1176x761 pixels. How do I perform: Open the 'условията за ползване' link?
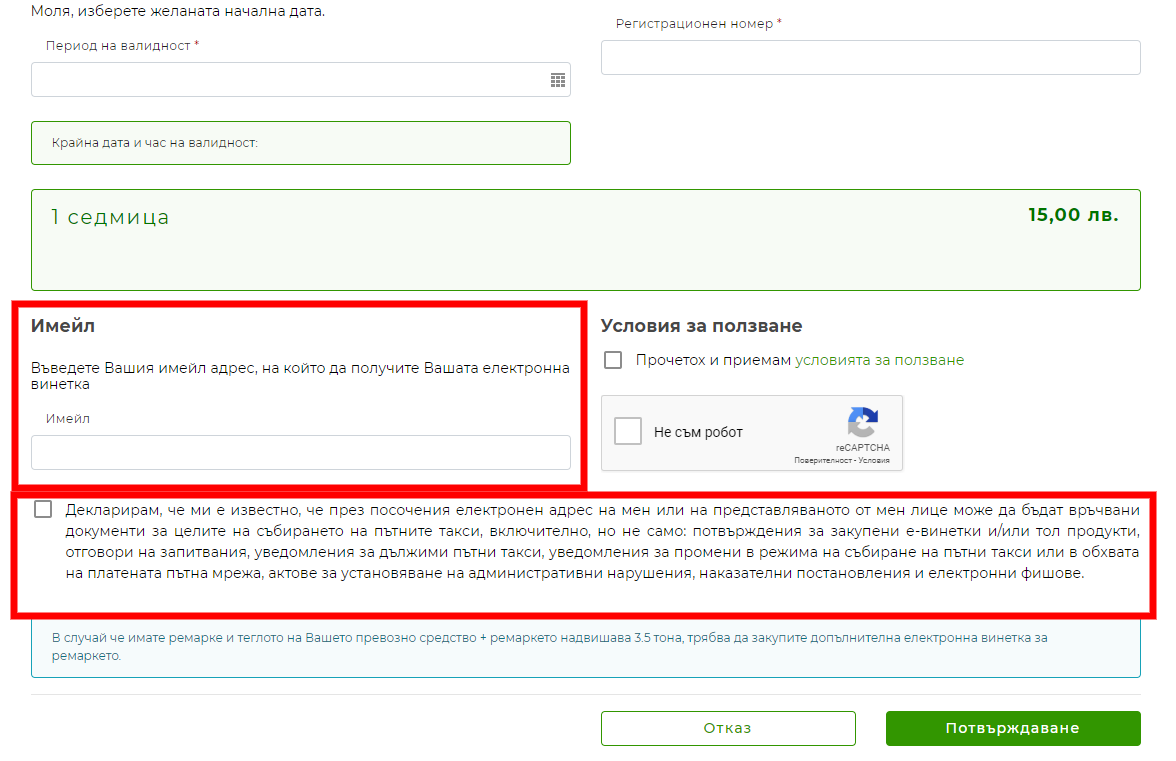pos(879,360)
